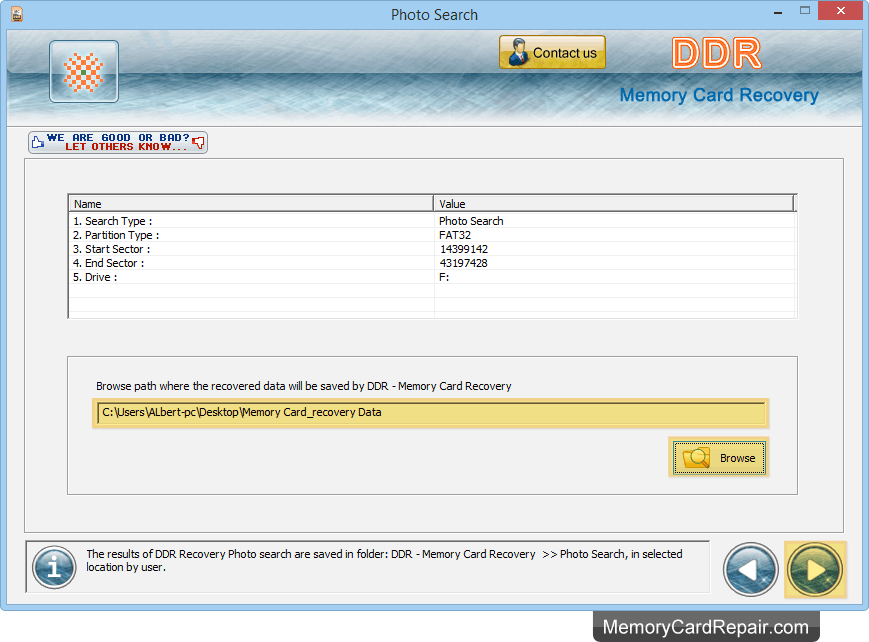Close the Photo Search window
This screenshot has width=869, height=642.
(841, 11)
